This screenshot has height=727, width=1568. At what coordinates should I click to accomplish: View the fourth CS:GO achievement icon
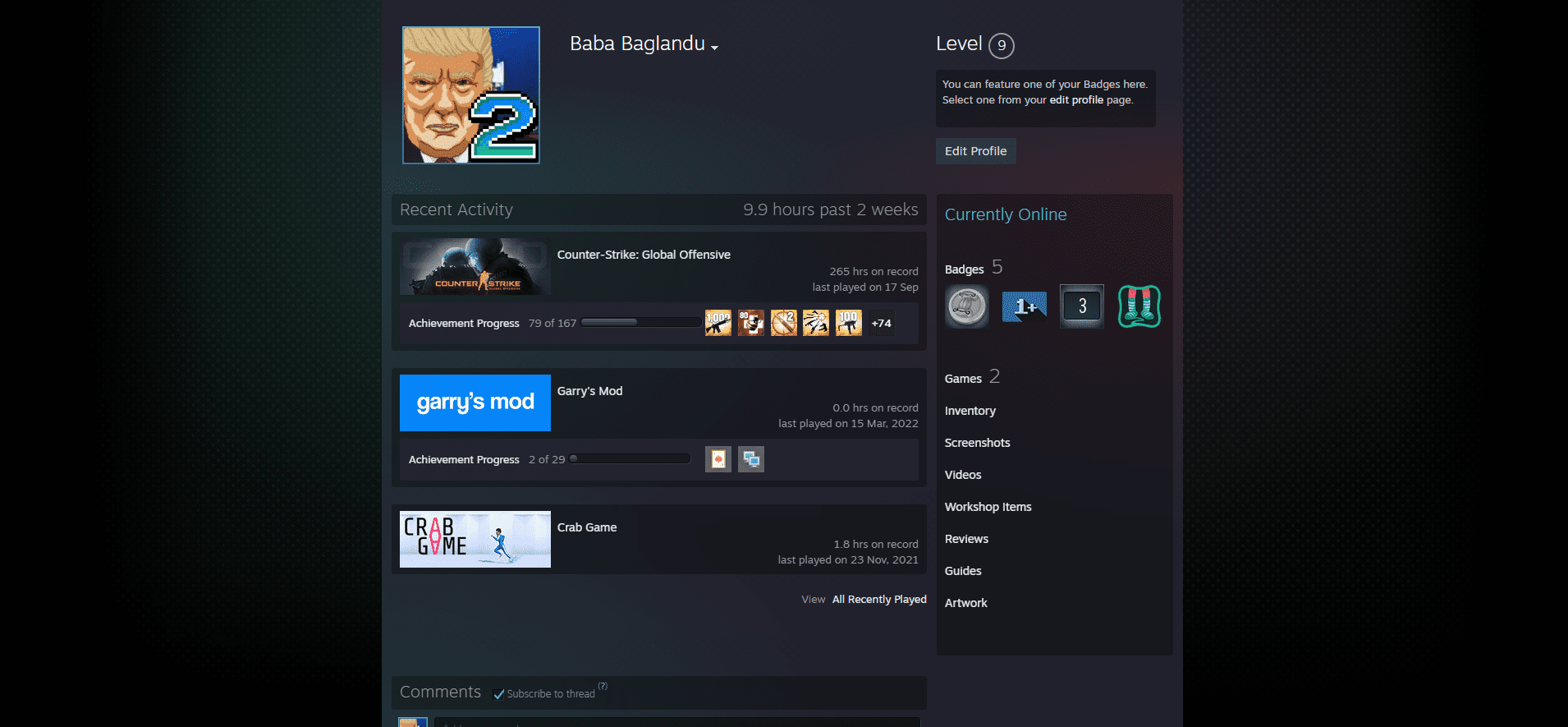coord(816,323)
